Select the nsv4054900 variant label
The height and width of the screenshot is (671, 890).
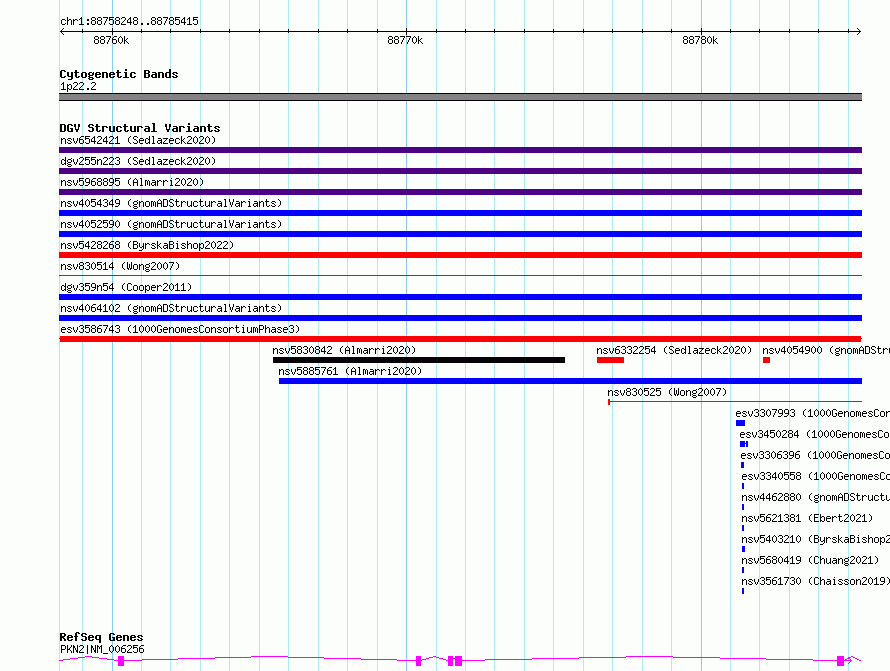[x=826, y=350]
